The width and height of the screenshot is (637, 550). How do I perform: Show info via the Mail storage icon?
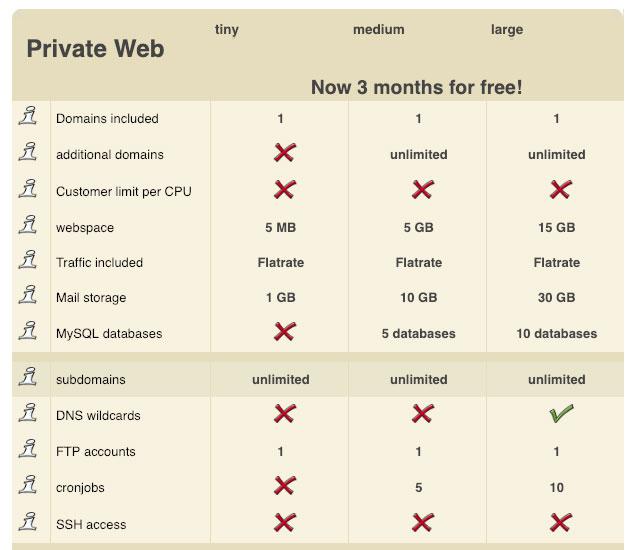click(28, 294)
